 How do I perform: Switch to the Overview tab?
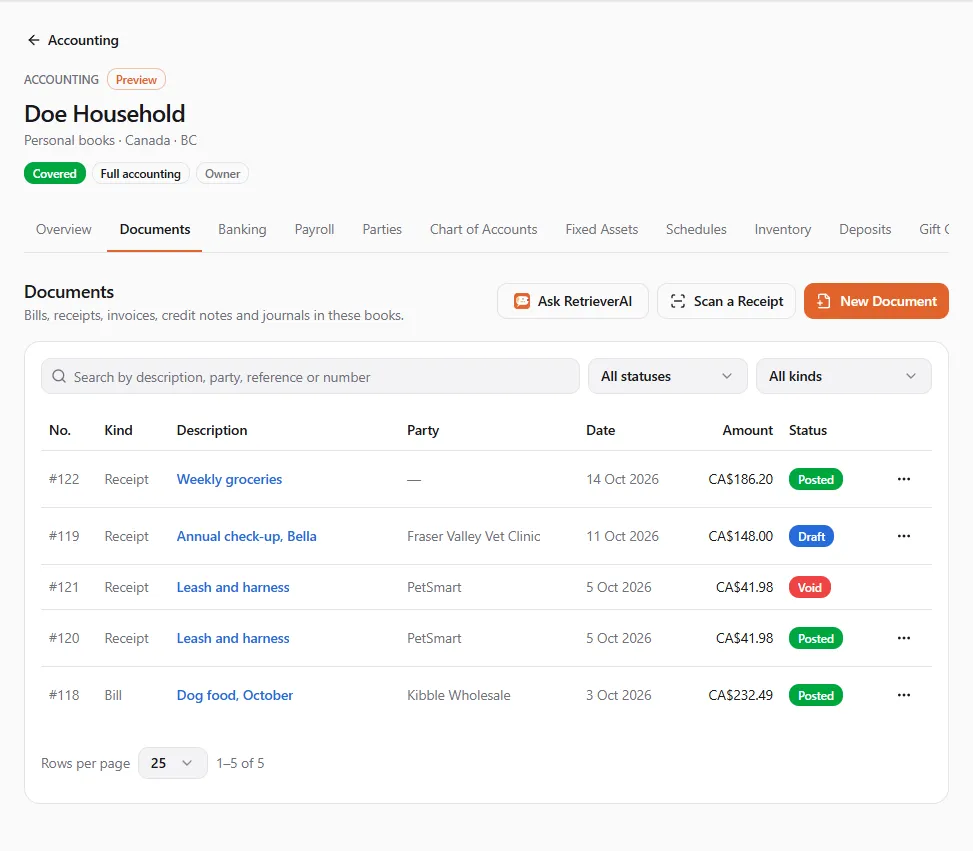64,230
